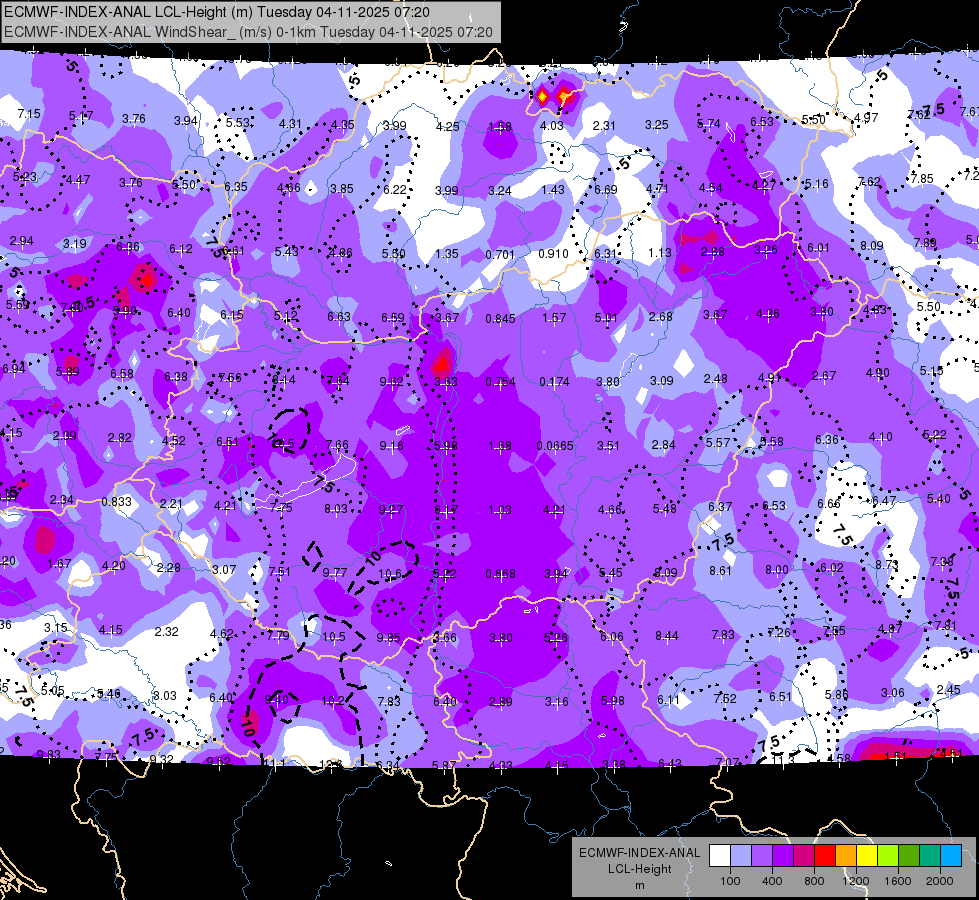Click the 9.40 value in the southwest
Screen dimensions: 979x900
(x=277, y=700)
